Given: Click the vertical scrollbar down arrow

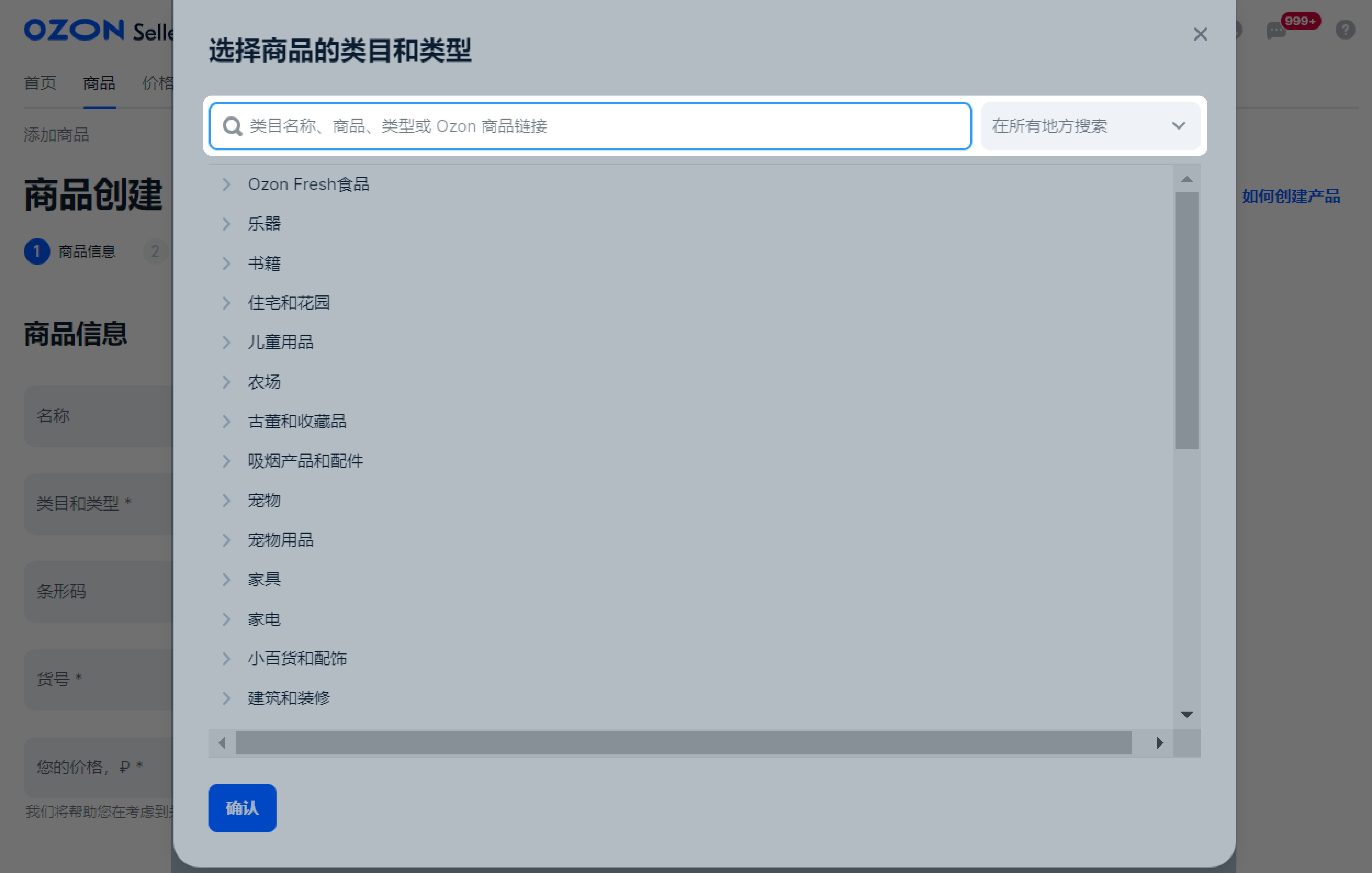Looking at the screenshot, I should (1186, 715).
